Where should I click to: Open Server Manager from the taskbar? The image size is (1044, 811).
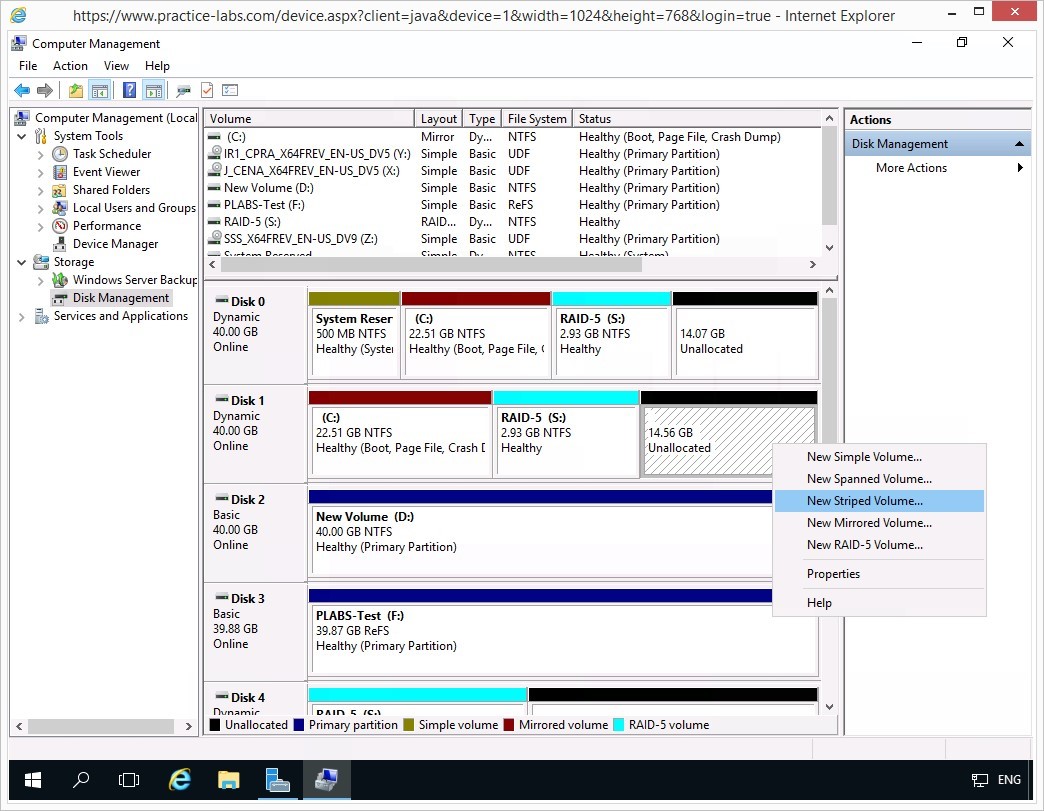[x=277, y=780]
